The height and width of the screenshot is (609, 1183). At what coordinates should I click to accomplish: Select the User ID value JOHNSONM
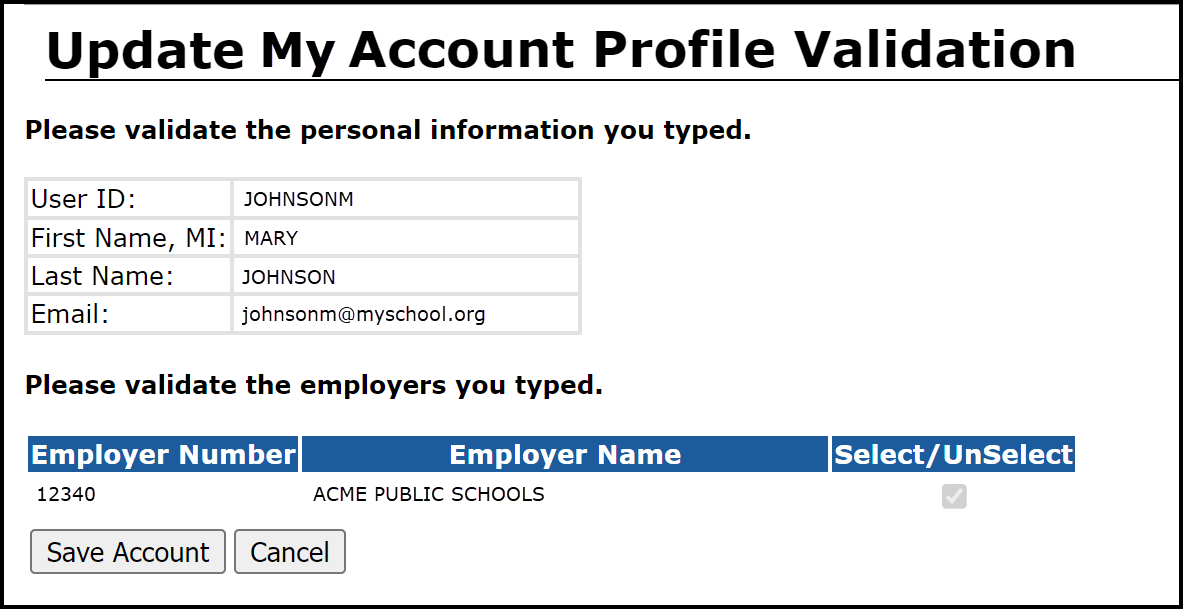tap(298, 199)
